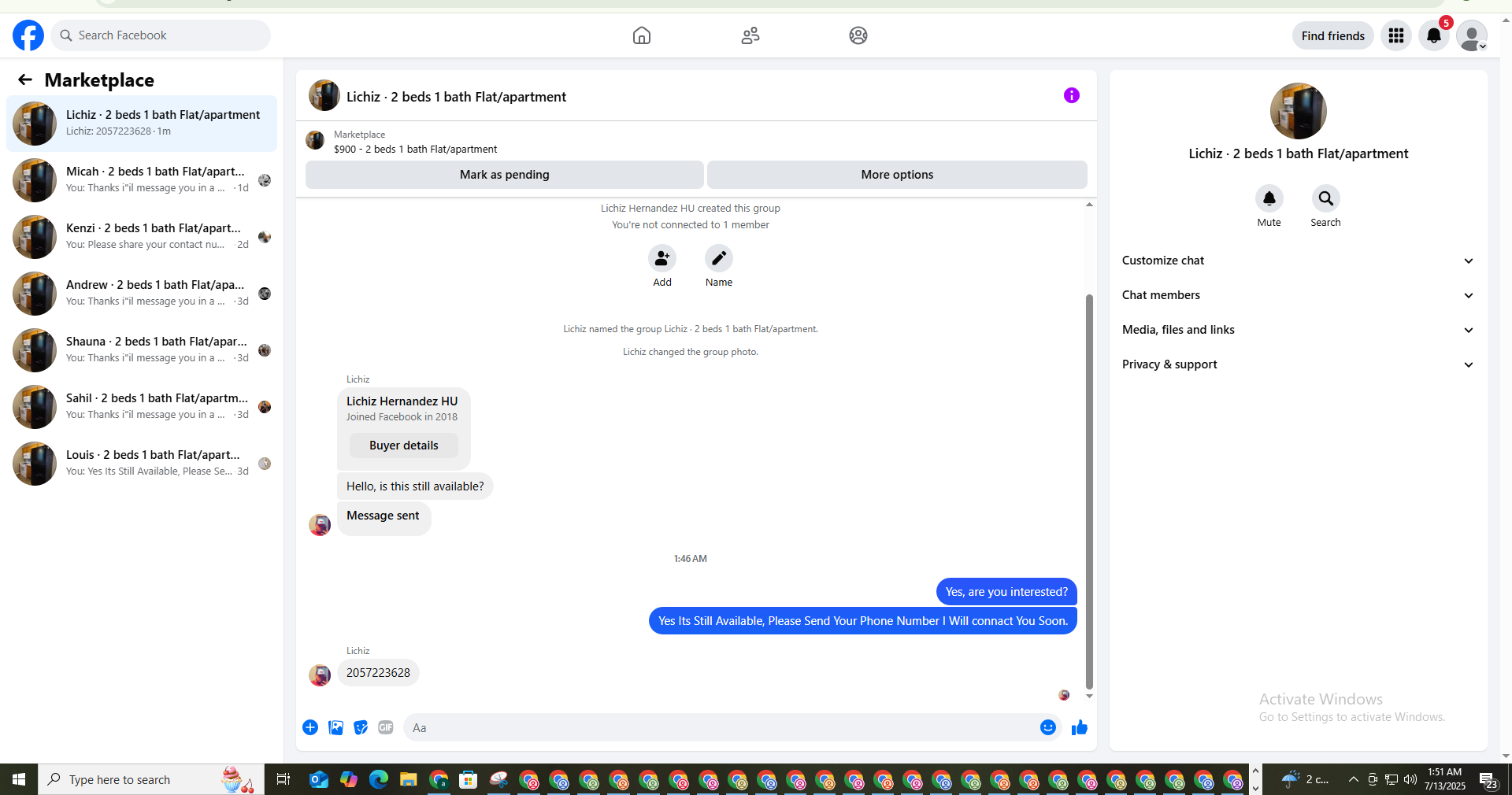Open the Kenzi conversation
The image size is (1512, 795).
[142, 237]
